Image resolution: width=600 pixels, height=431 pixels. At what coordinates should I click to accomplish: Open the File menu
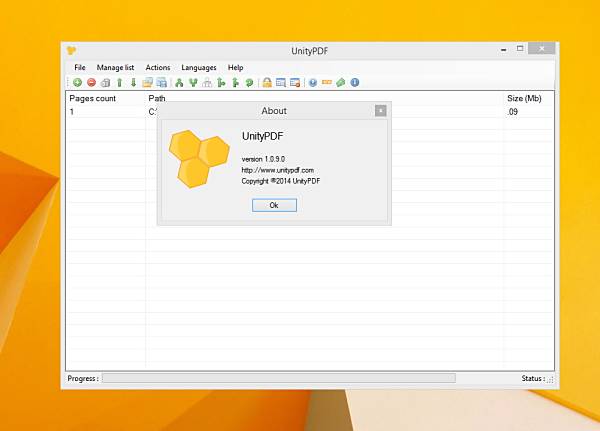coord(80,67)
